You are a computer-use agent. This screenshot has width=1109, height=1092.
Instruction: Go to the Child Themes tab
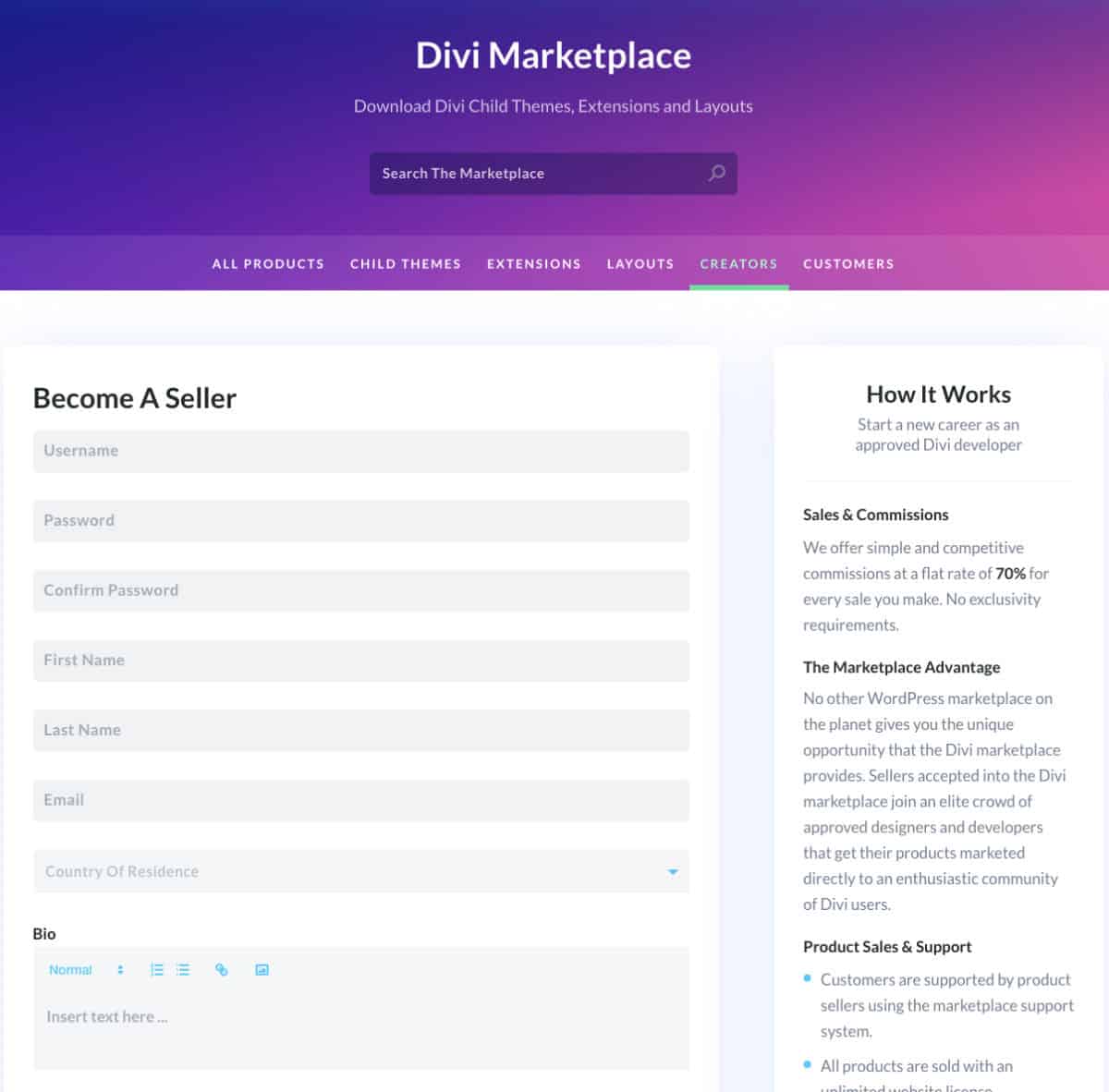pos(406,264)
